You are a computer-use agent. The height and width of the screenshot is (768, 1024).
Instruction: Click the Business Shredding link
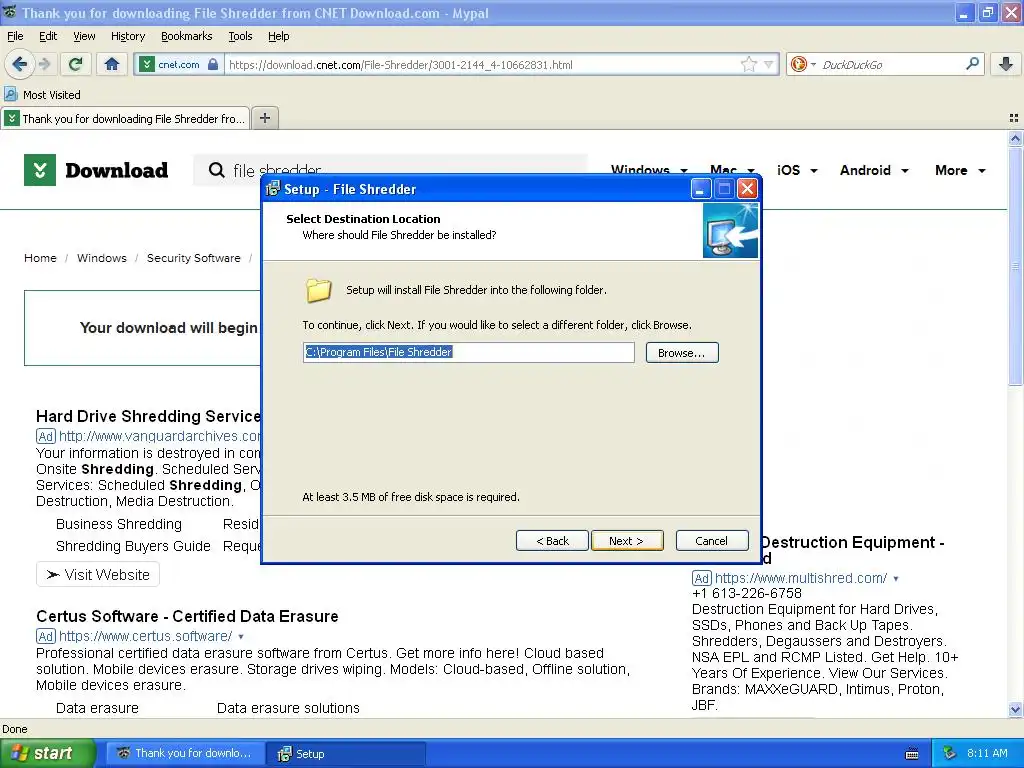click(x=119, y=524)
